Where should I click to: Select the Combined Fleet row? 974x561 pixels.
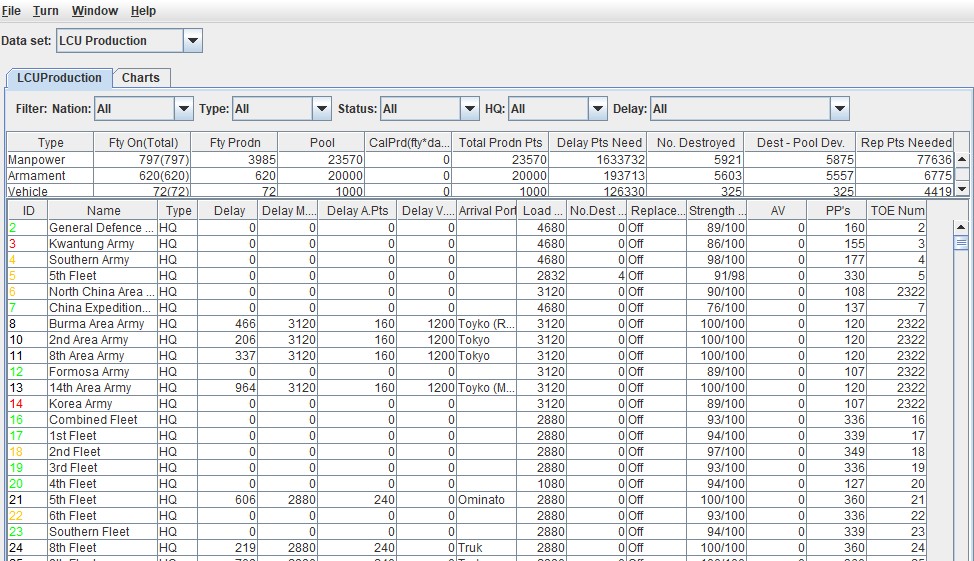click(x=467, y=420)
